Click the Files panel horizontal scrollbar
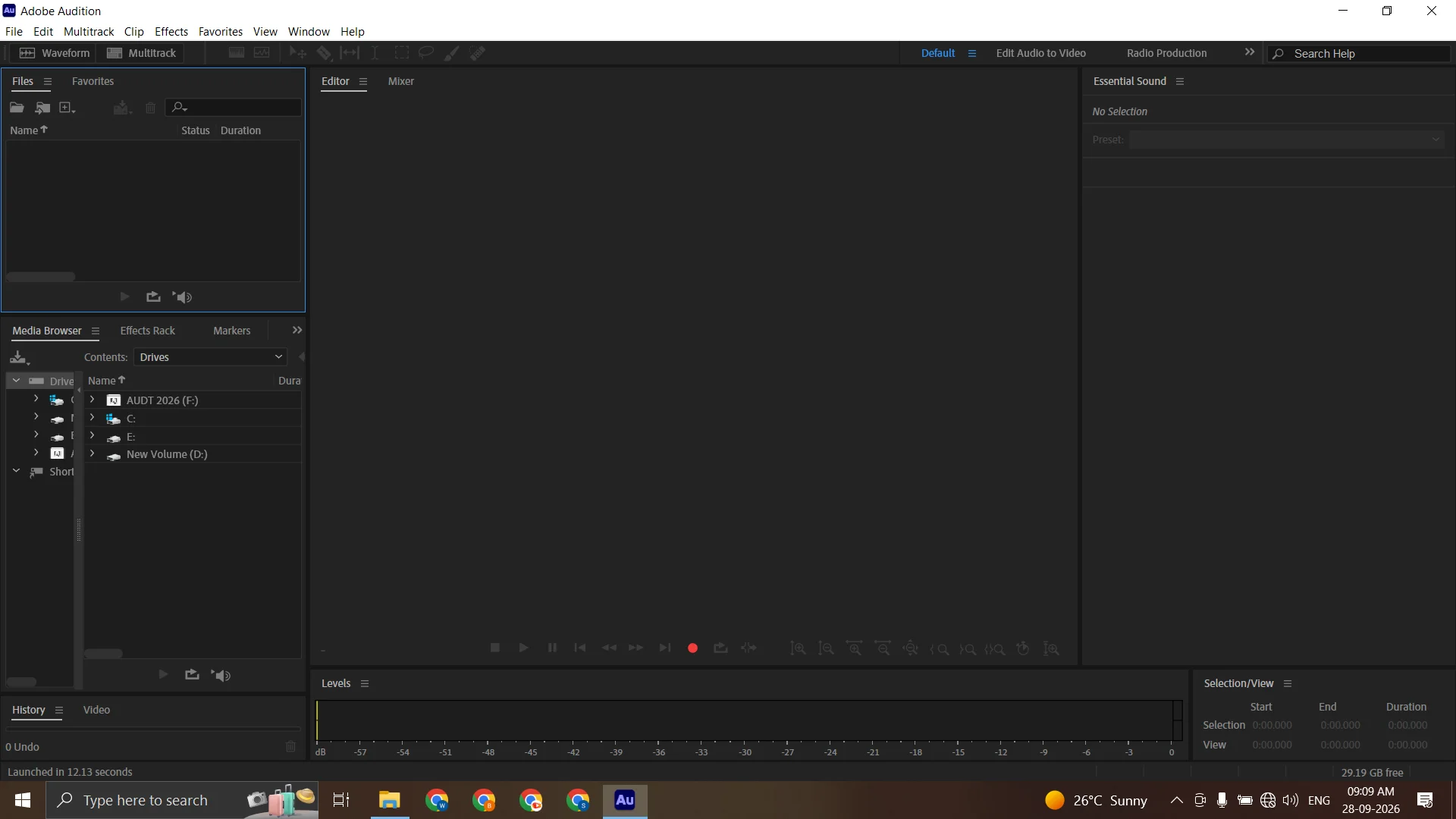This screenshot has height=819, width=1456. pos(41,277)
